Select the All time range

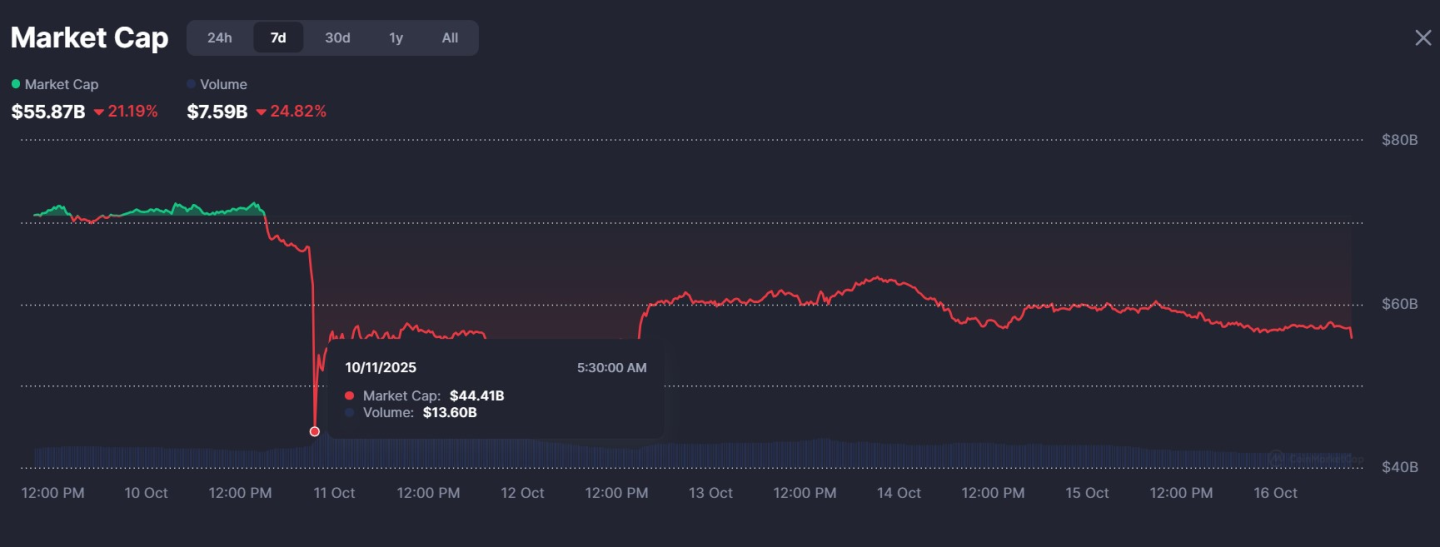pos(450,38)
